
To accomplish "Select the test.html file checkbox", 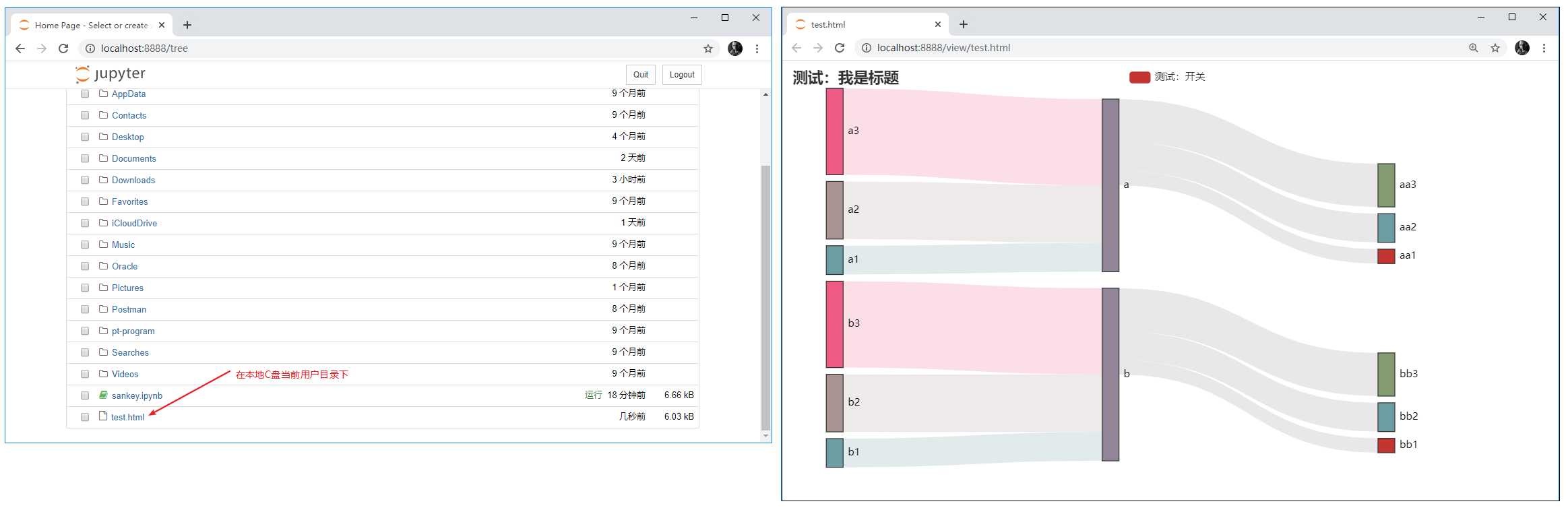I will point(85,417).
